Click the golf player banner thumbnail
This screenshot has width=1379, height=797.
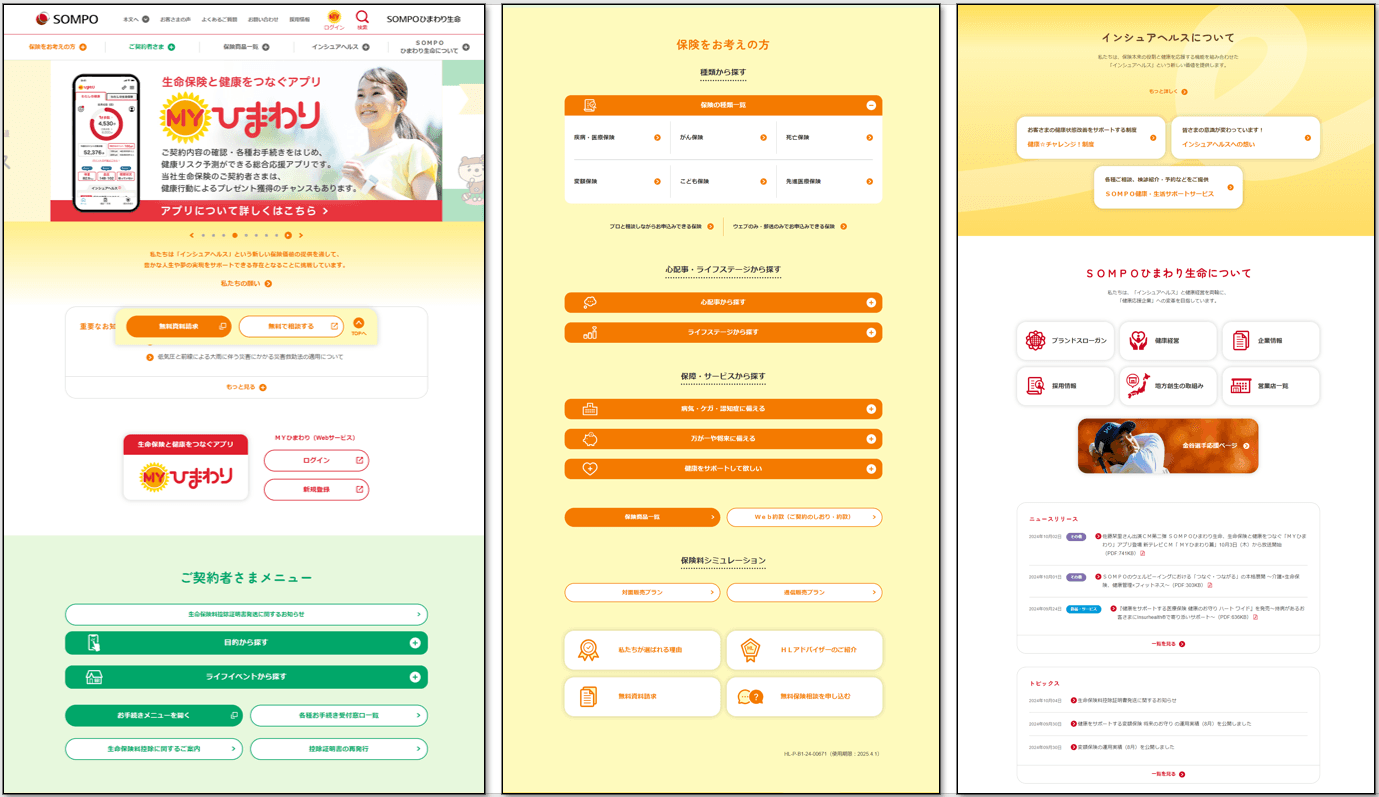[x=1168, y=445]
